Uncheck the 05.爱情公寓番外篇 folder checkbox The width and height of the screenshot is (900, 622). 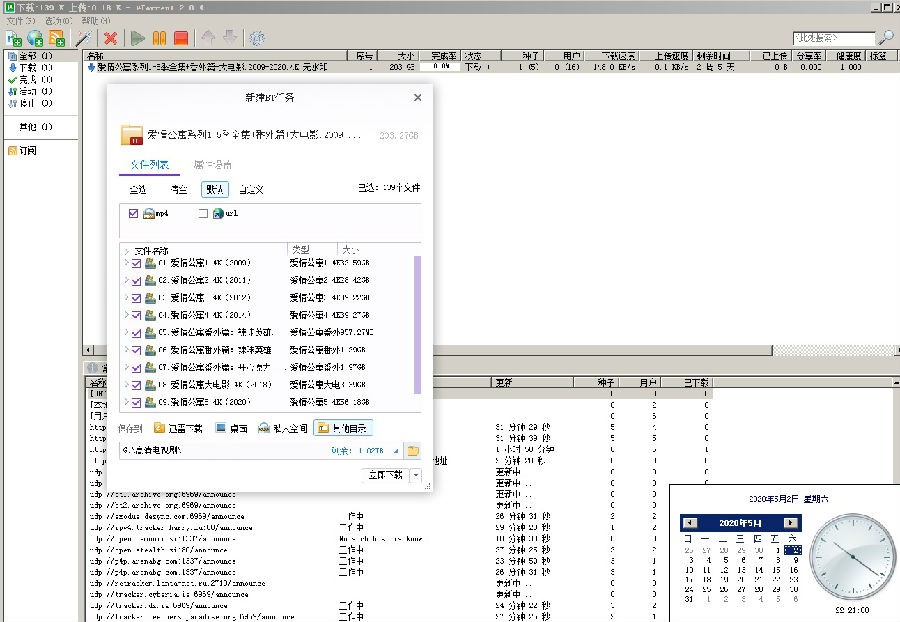coord(136,333)
